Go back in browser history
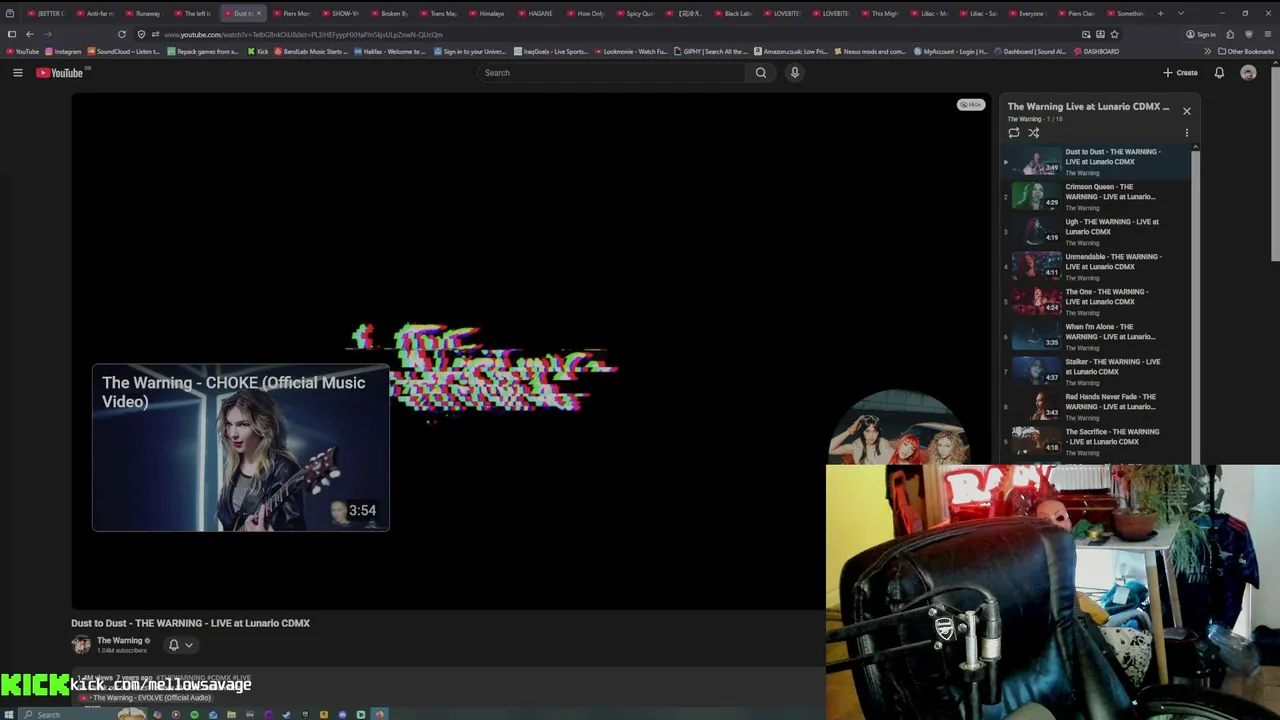This screenshot has width=1280, height=720. click(x=30, y=34)
